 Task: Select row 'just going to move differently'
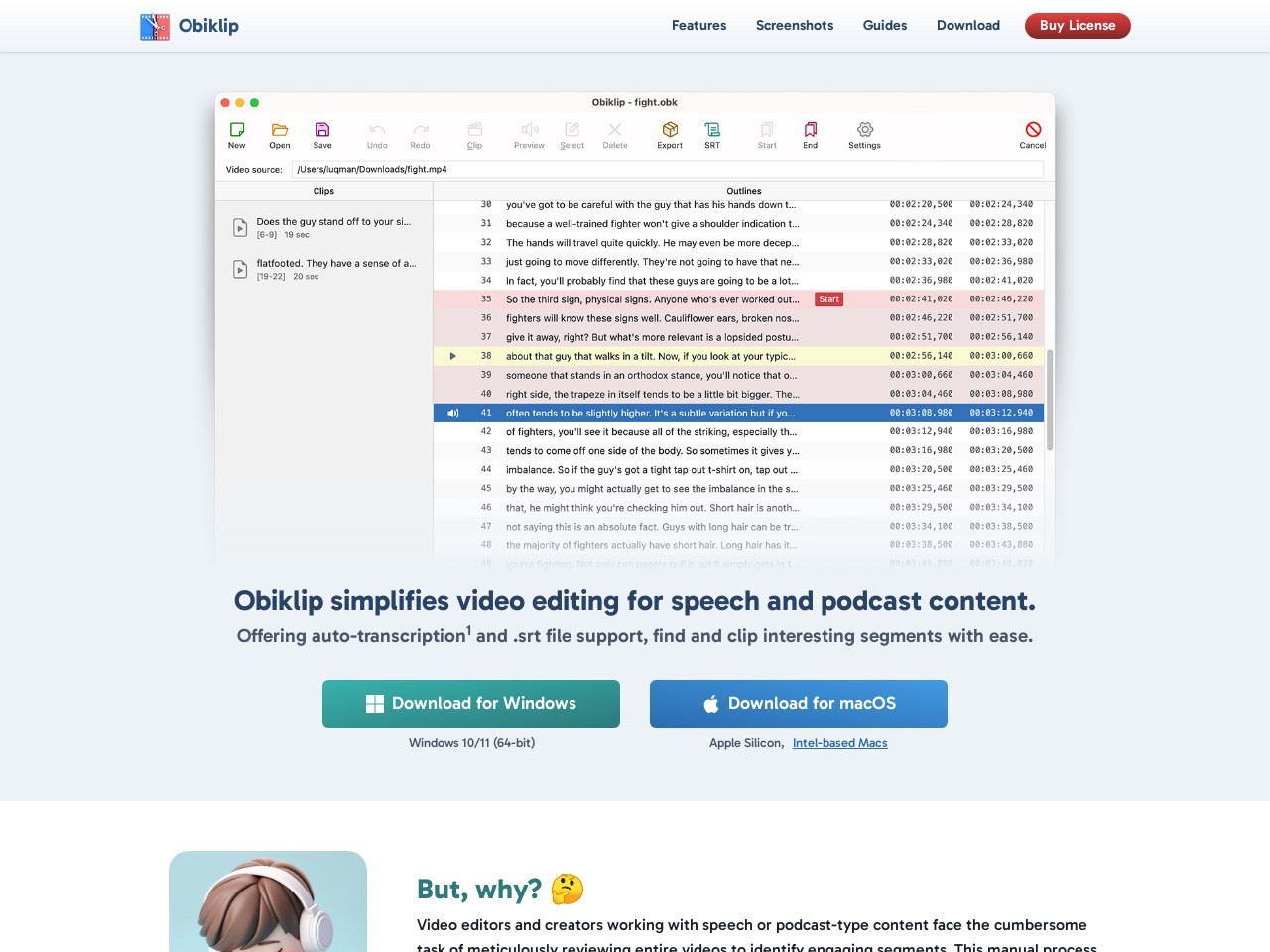pyautogui.click(x=738, y=262)
